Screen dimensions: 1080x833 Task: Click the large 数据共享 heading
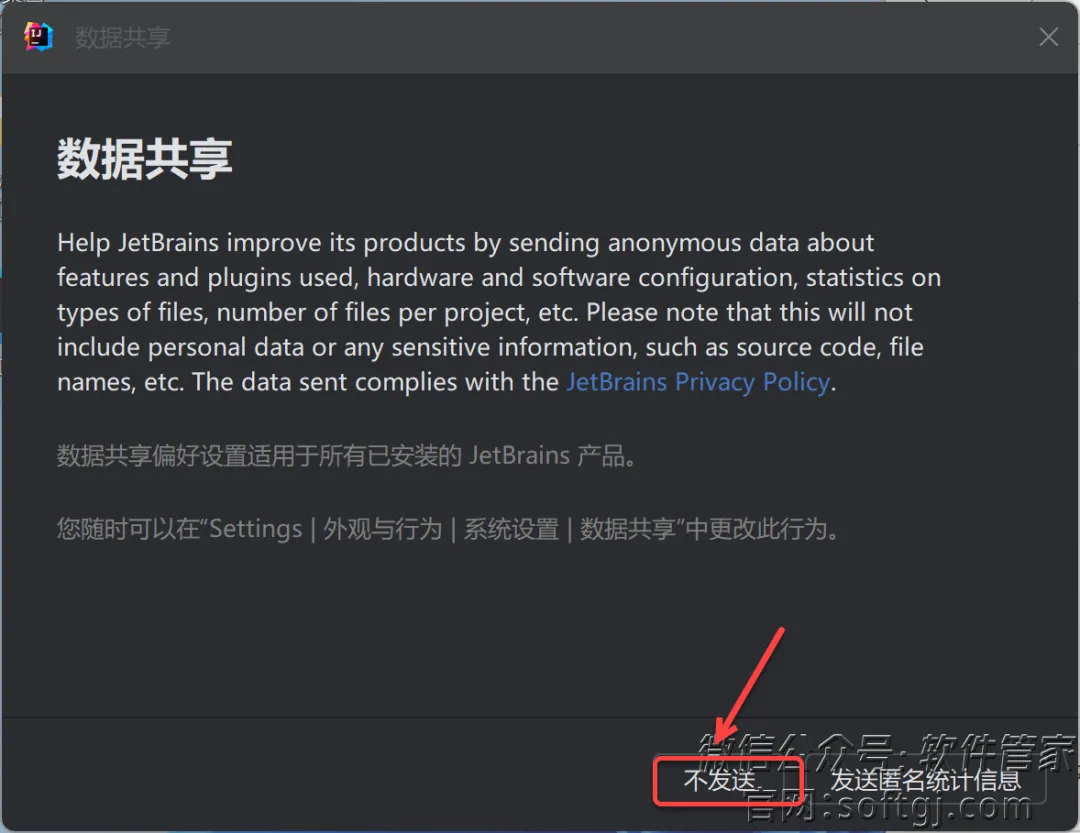145,159
